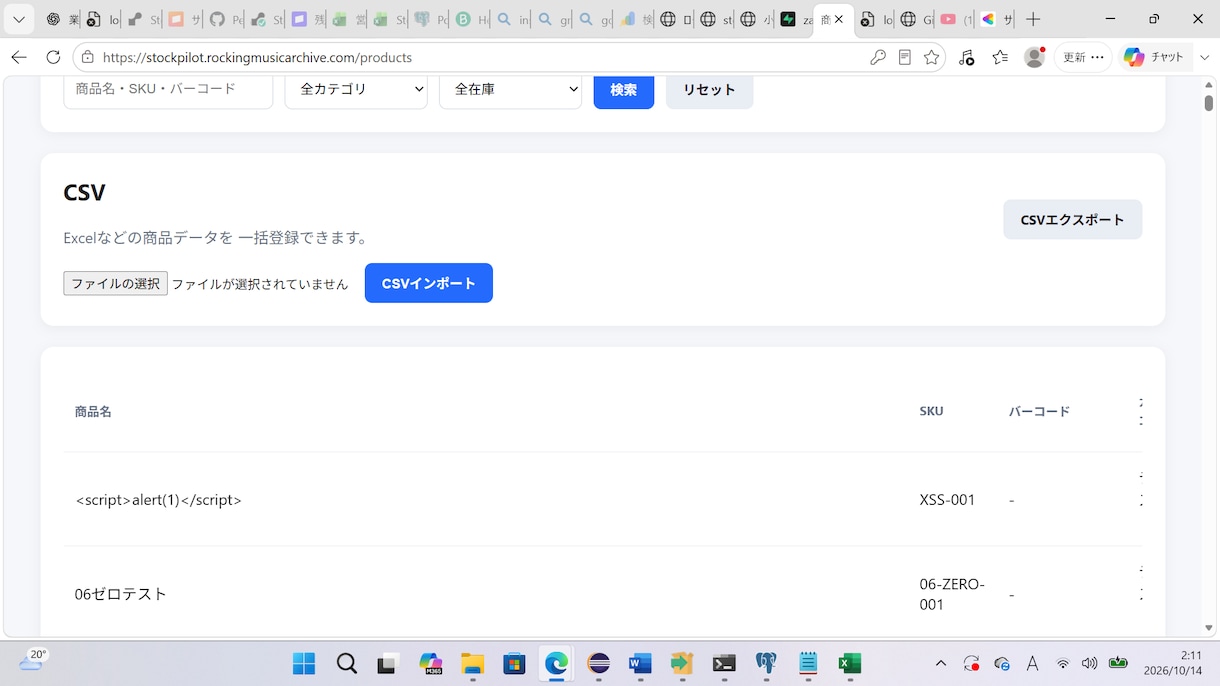Open Task View from taskbar

coord(388,664)
